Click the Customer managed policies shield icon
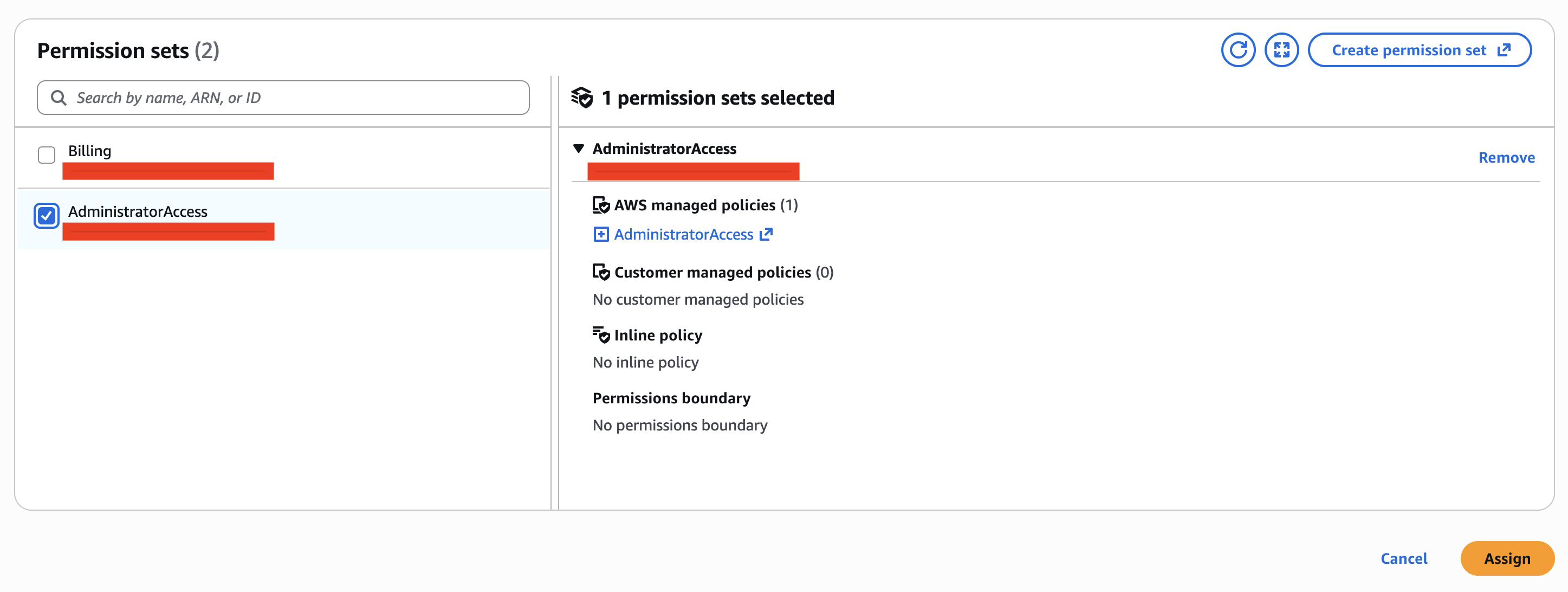 point(600,273)
